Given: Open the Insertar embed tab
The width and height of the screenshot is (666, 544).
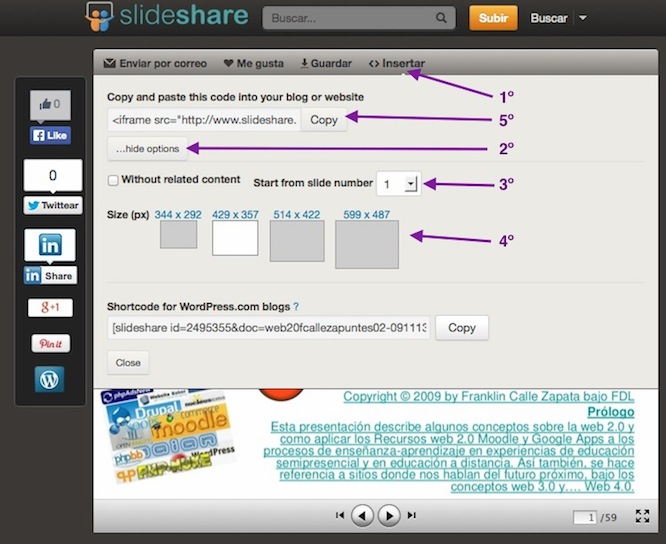Looking at the screenshot, I should (x=397, y=63).
